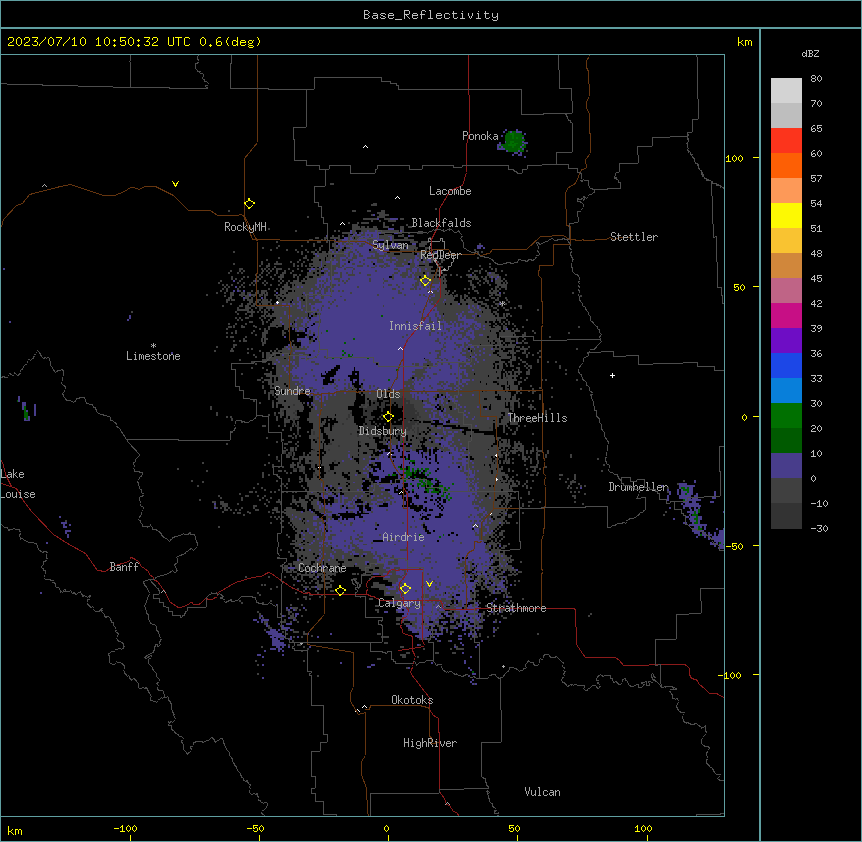Click the 100 tick on right axis
The height and width of the screenshot is (842, 862).
click(734, 158)
